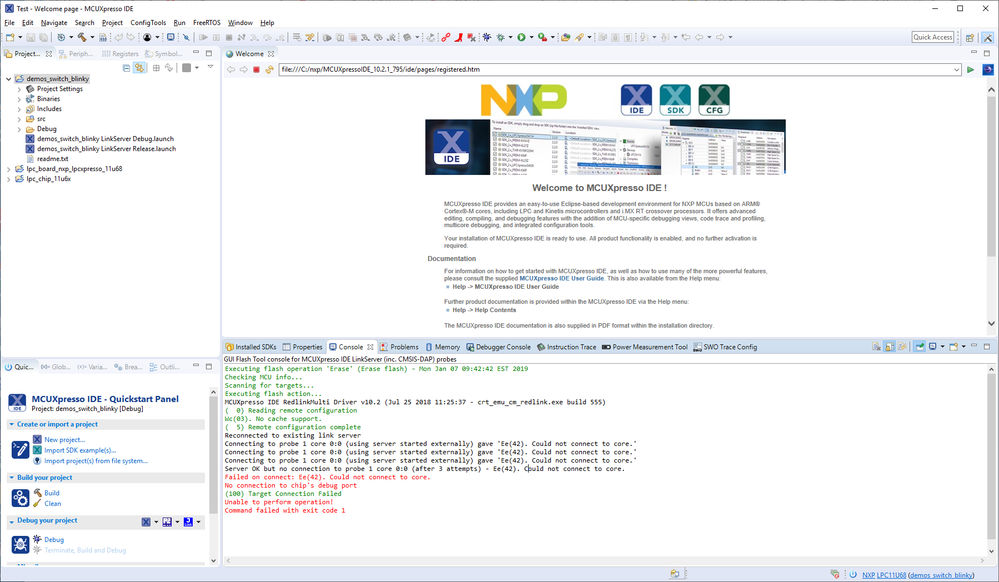
Task: Open the ConfigTools menu
Action: tap(148, 22)
